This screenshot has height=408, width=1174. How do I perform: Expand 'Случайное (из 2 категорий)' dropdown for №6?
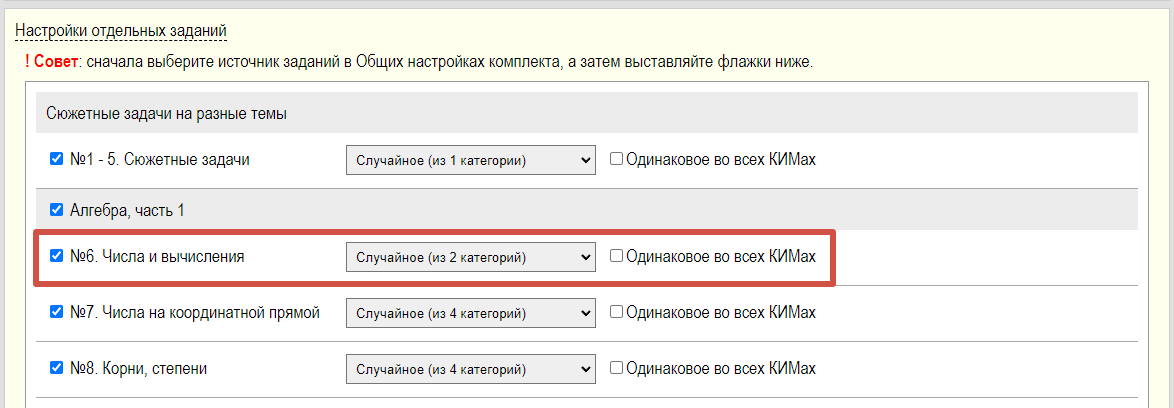[x=470, y=257]
